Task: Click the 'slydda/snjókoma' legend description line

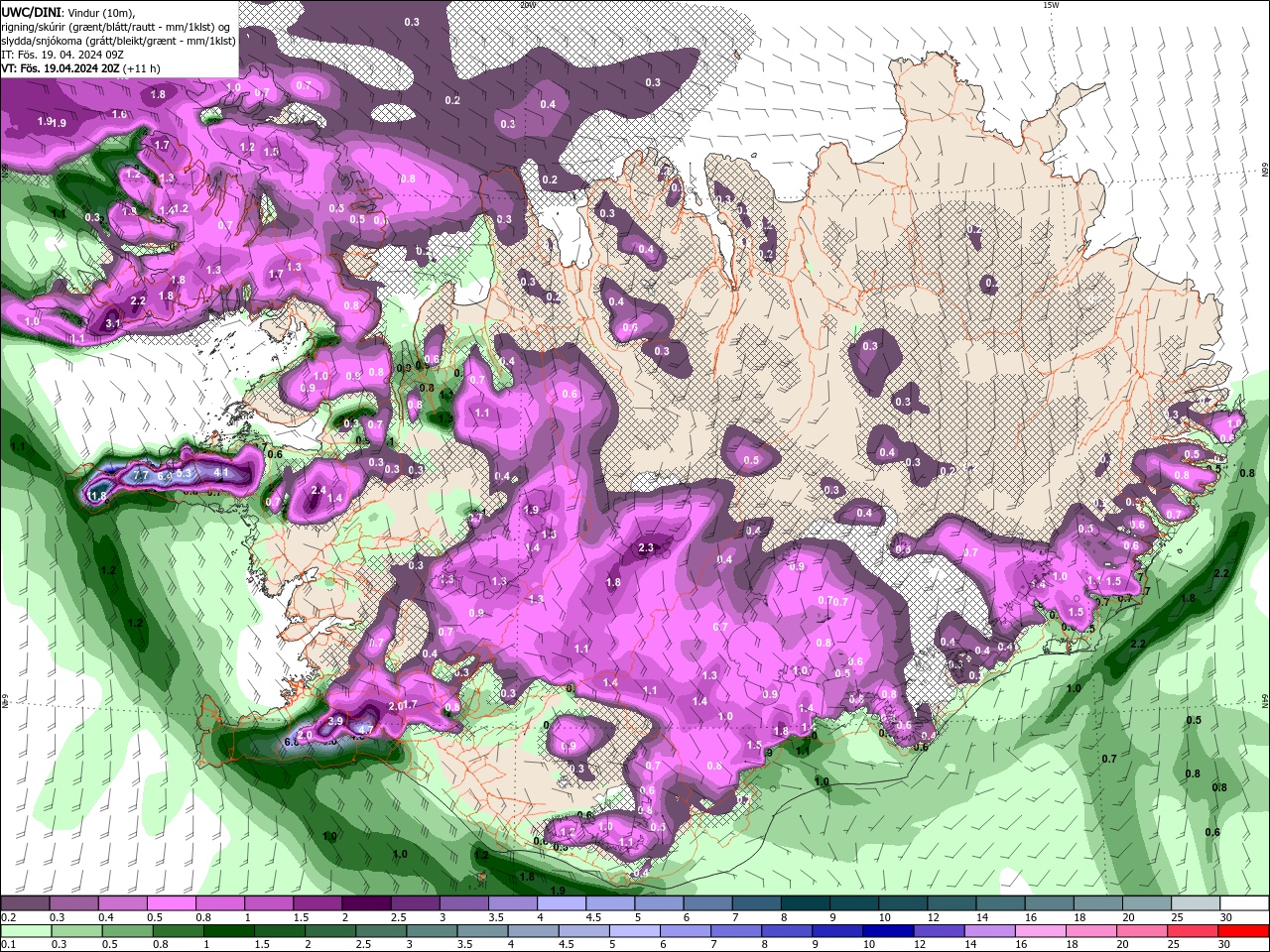Action: [x=118, y=41]
